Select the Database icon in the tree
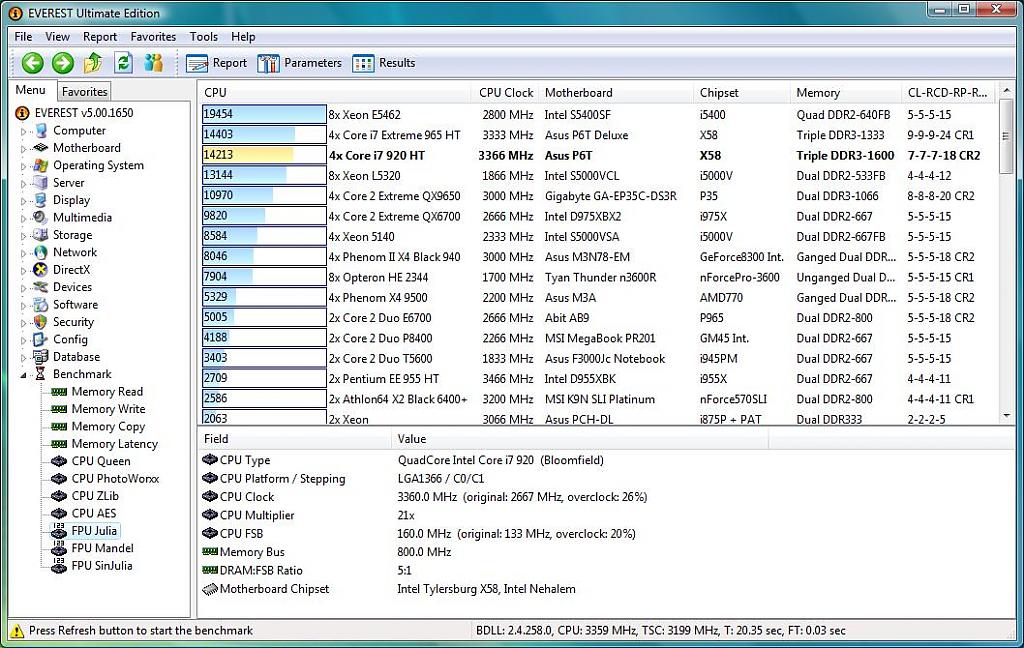This screenshot has height=648, width=1024. 40,357
